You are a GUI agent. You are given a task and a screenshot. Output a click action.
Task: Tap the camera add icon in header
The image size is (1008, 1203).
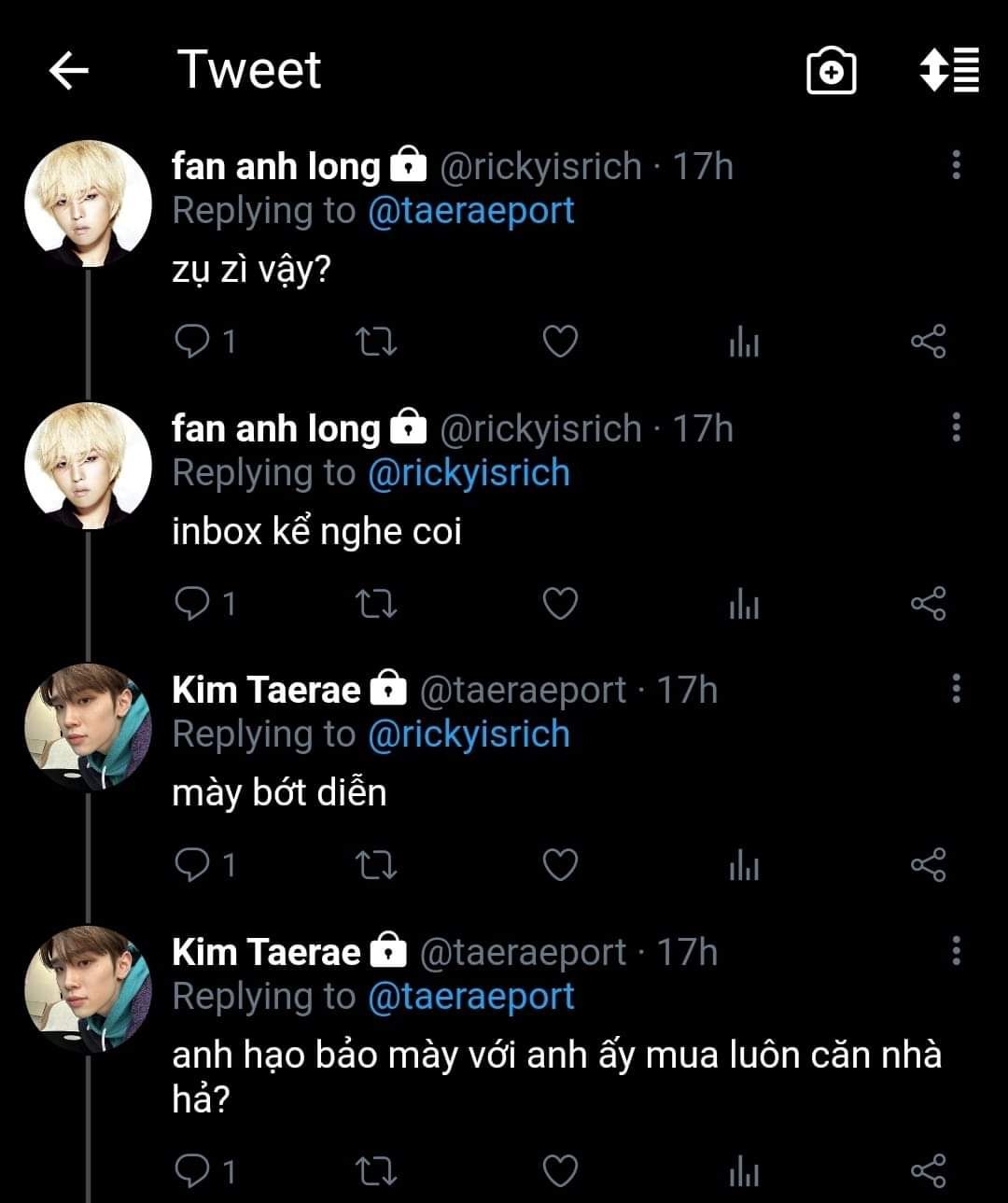pos(831,71)
